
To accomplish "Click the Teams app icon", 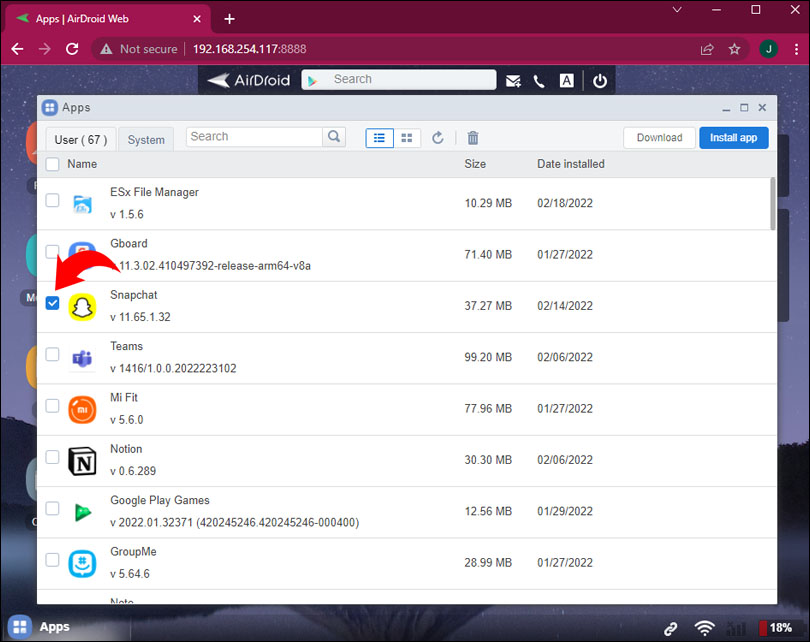I will (x=82, y=358).
